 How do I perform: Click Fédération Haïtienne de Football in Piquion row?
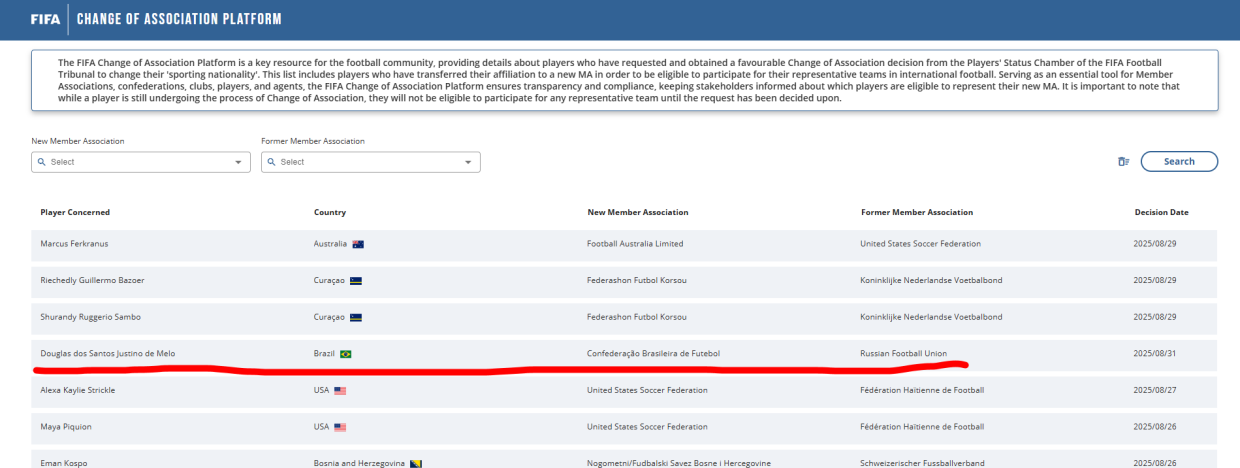[922, 427]
